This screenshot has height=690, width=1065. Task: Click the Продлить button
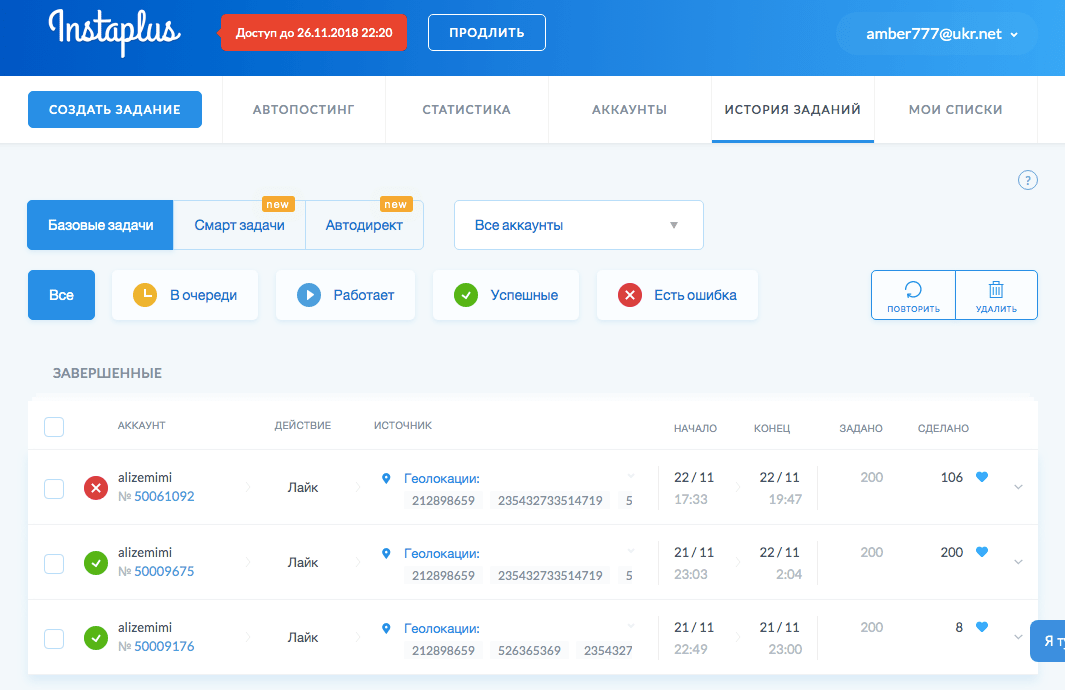pos(486,32)
